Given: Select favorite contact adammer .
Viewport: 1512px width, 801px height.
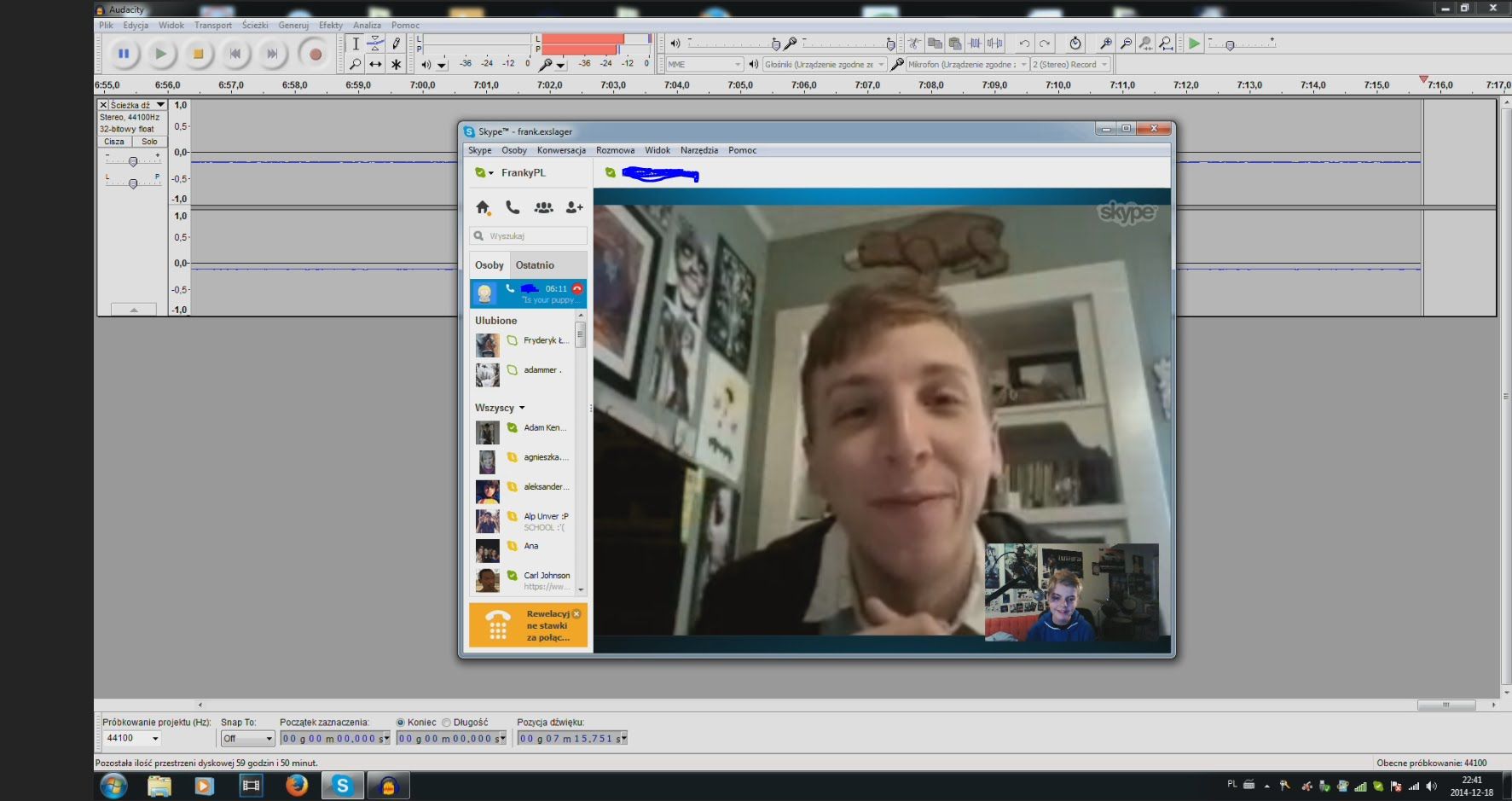Looking at the screenshot, I should coord(523,374).
